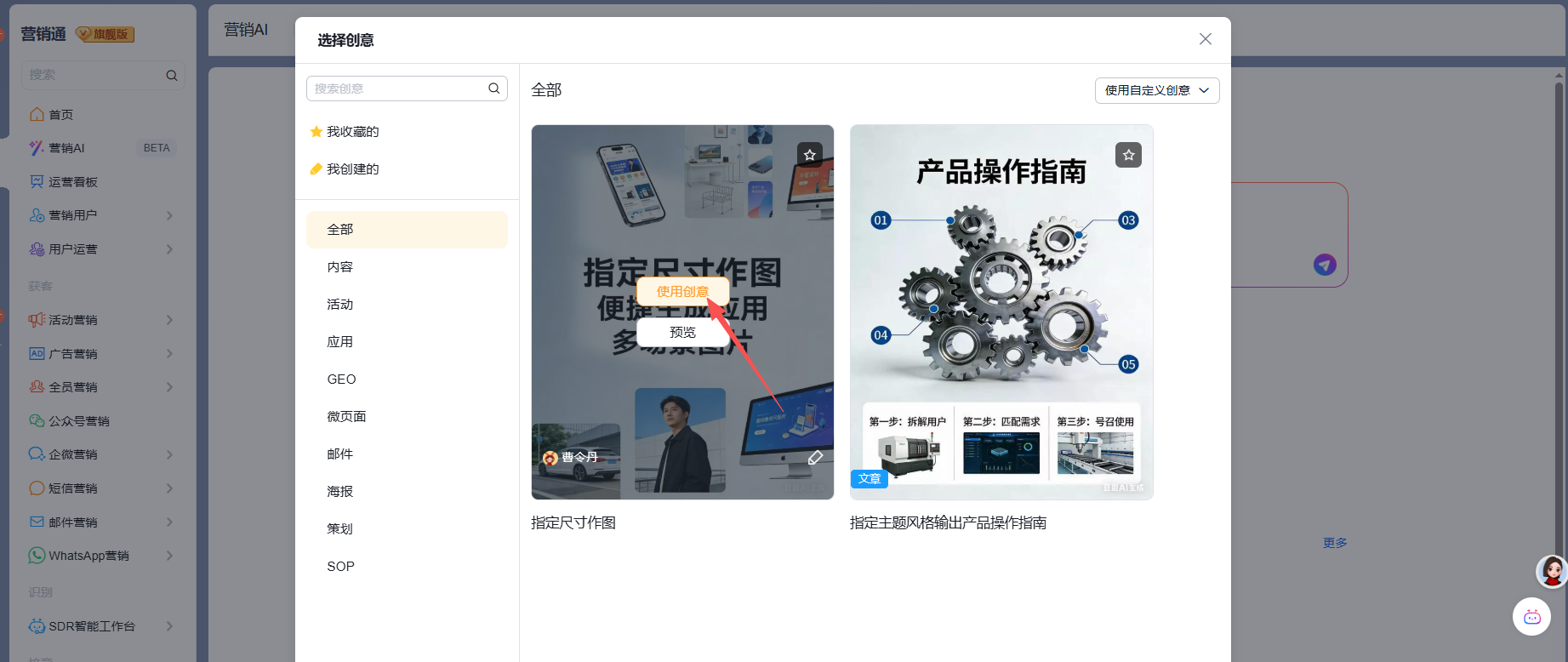Expand the 活动营销 chevron
This screenshot has width=1568, height=662.
click(x=169, y=320)
